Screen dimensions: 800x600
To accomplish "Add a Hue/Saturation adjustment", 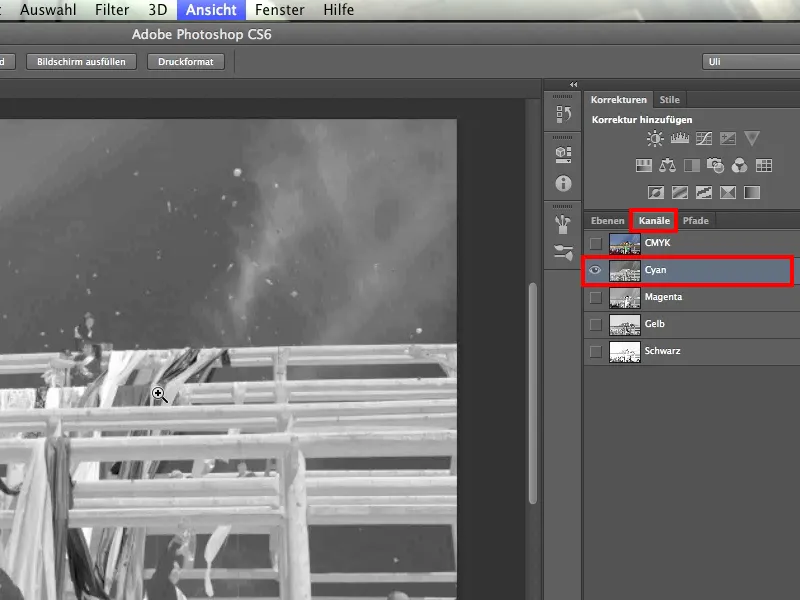I will (644, 165).
